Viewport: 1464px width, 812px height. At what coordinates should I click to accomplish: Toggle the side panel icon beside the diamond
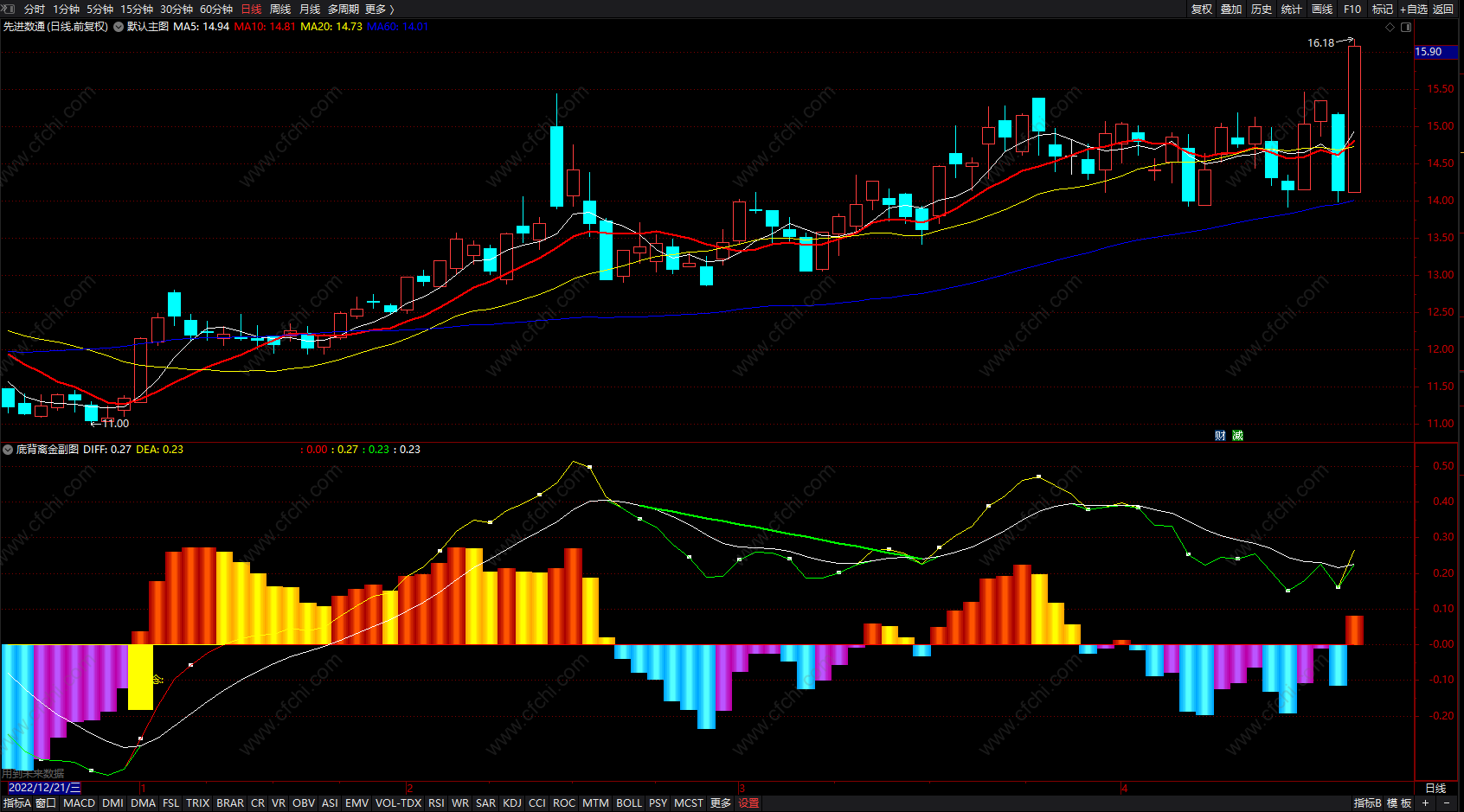click(x=1406, y=27)
